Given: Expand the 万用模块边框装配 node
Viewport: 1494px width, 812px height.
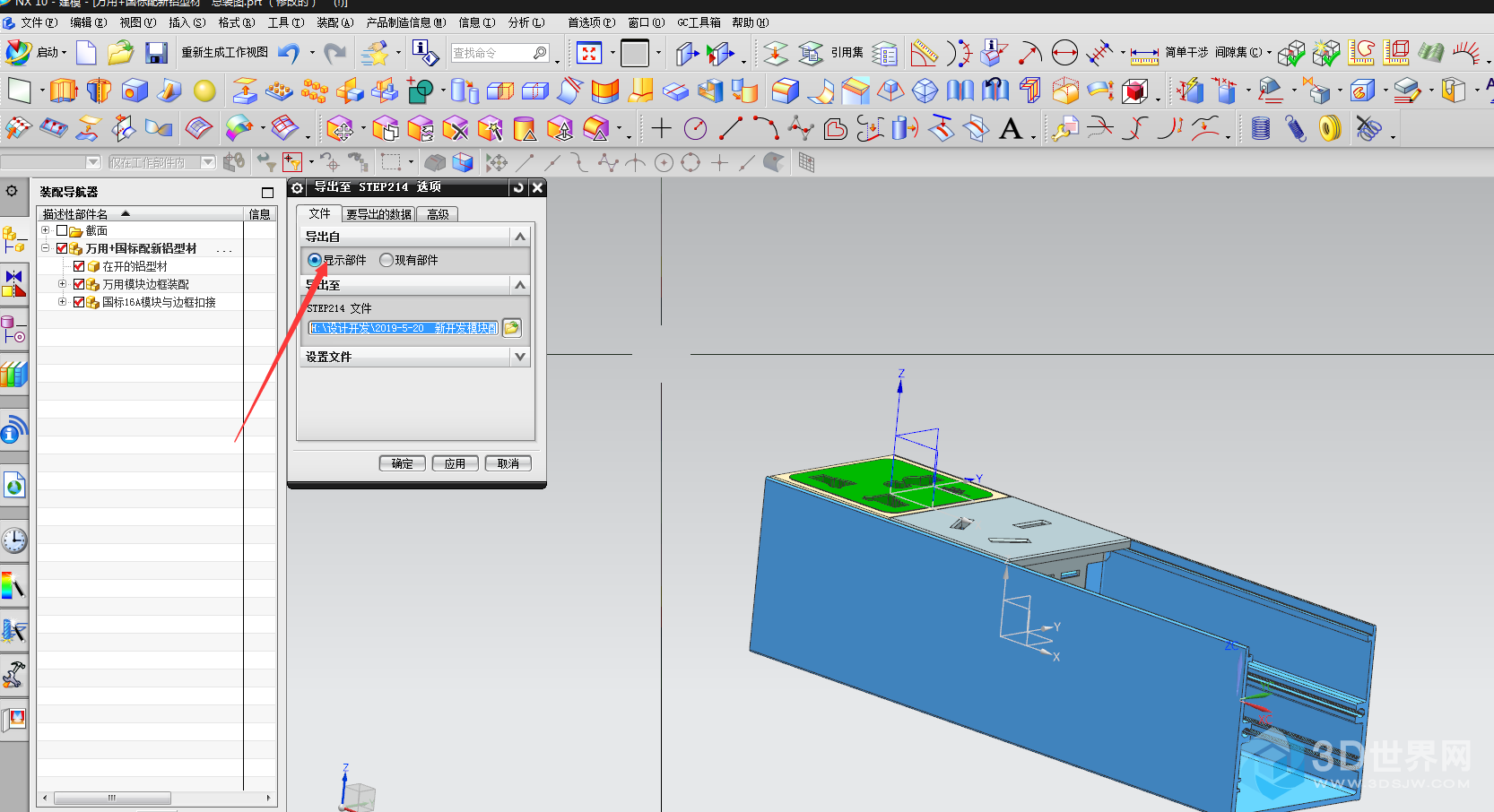Looking at the screenshot, I should pyautogui.click(x=62, y=284).
